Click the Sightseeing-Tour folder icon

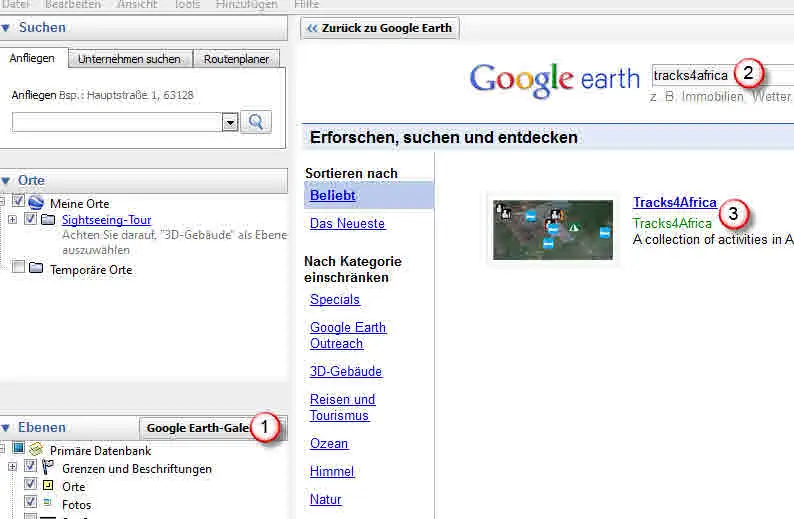[48, 219]
